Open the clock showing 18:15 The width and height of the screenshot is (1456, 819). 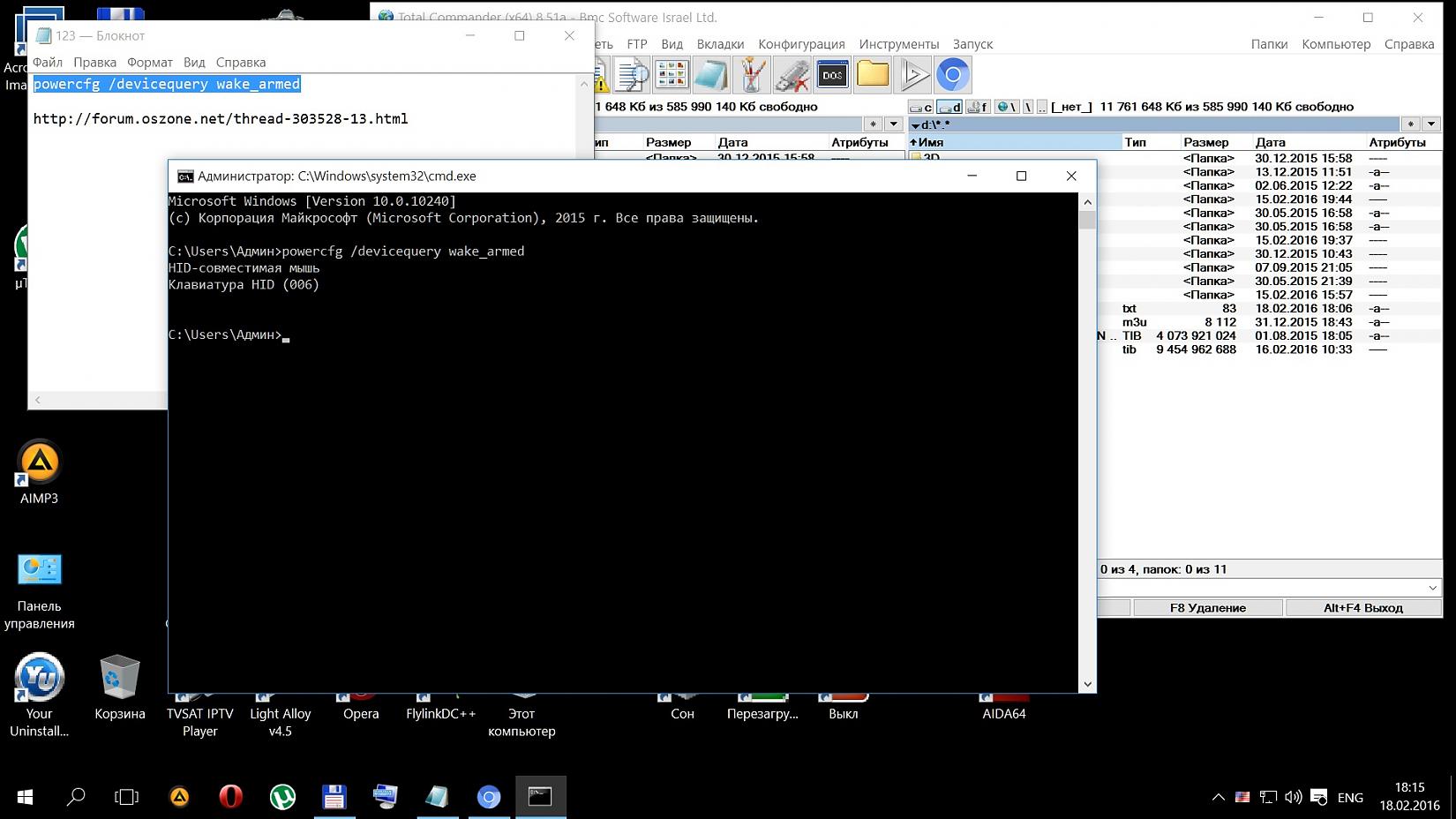coord(1410,796)
